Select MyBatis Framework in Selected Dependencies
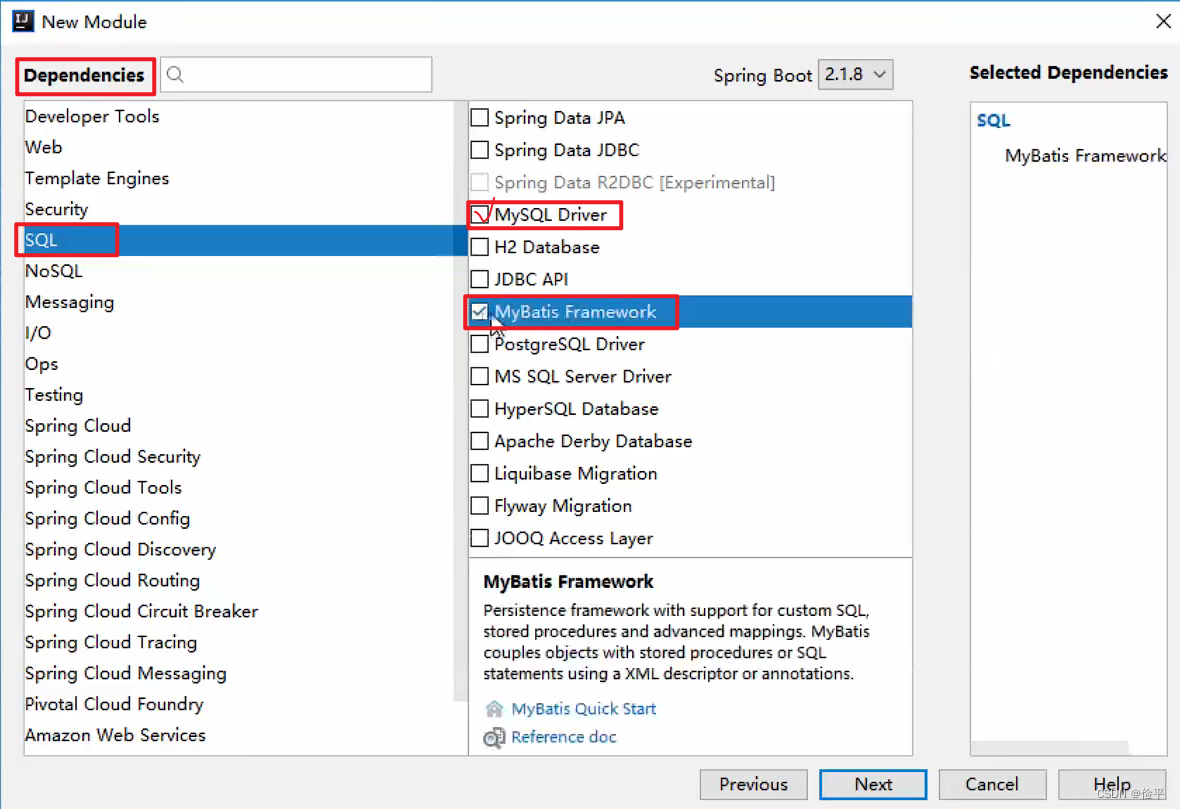This screenshot has height=809, width=1180. [1085, 156]
